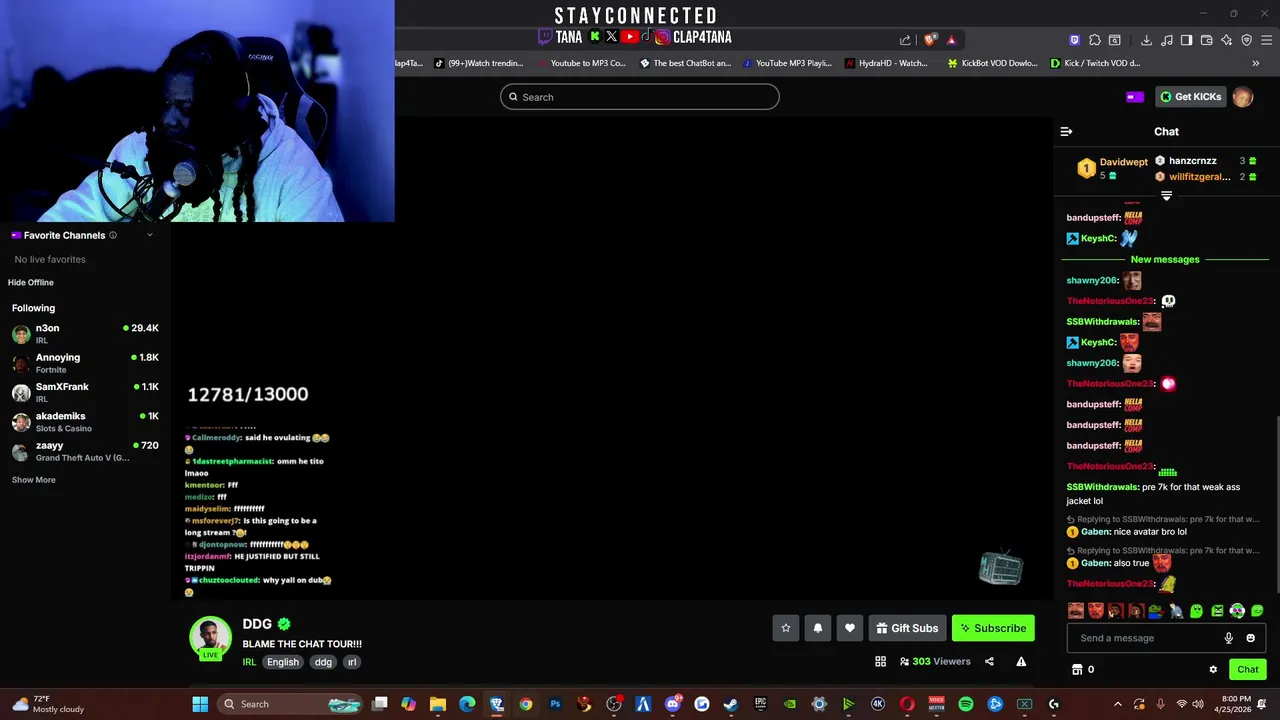Viewport: 1280px width, 720px height.
Task: Open the browser hamburger main menu
Action: click(x=1267, y=40)
